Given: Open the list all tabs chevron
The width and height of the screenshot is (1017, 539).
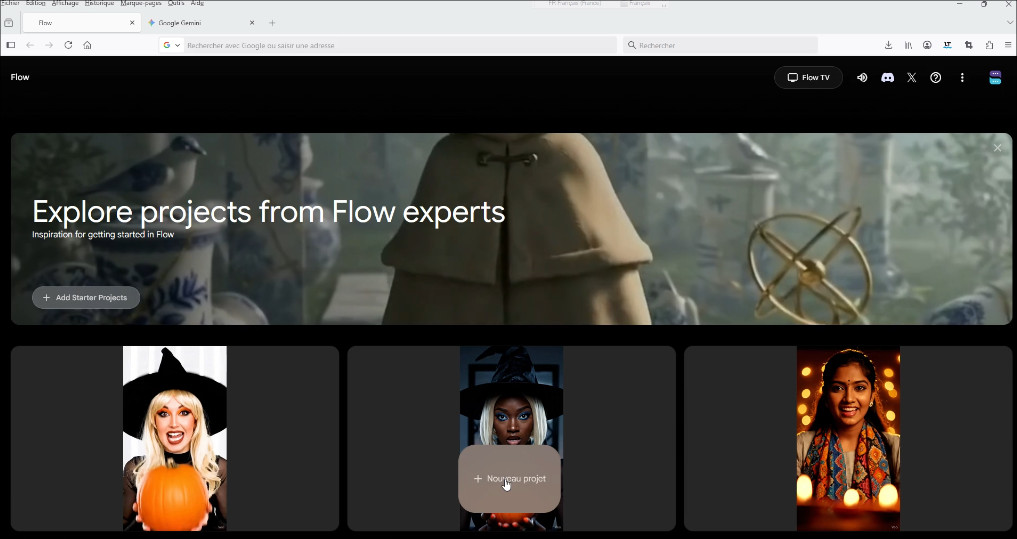Looking at the screenshot, I should (x=1009, y=22).
